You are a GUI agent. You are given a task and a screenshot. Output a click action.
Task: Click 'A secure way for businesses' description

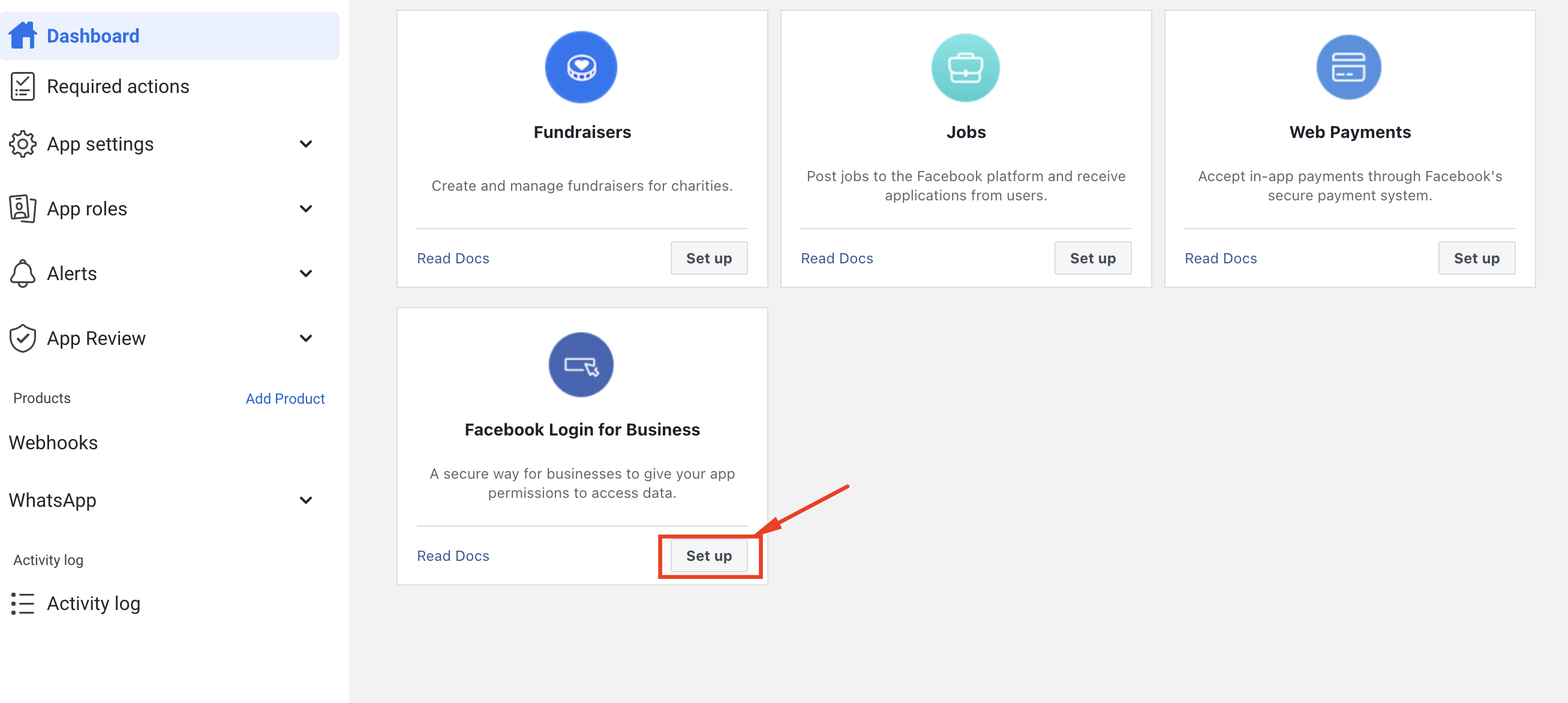point(582,483)
